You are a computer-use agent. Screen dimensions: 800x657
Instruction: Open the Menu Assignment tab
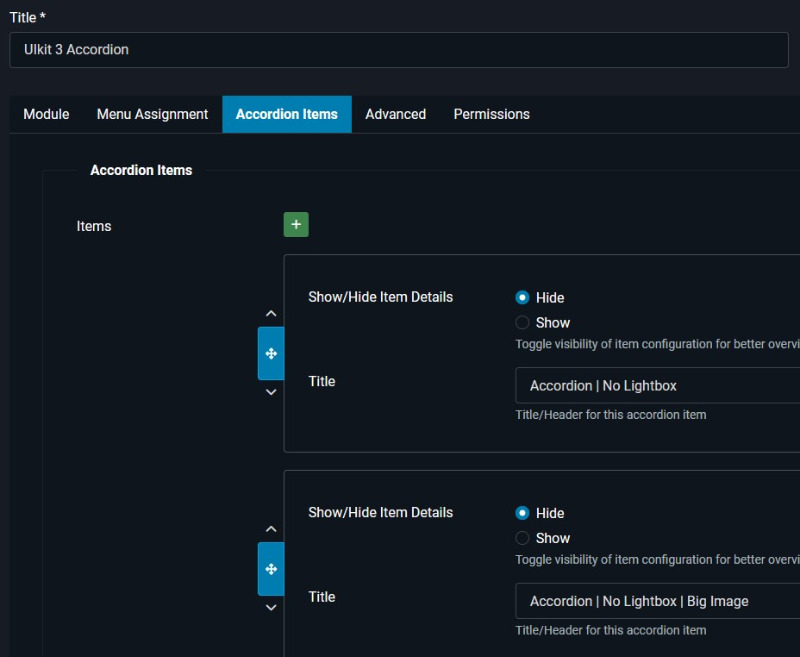(152, 114)
